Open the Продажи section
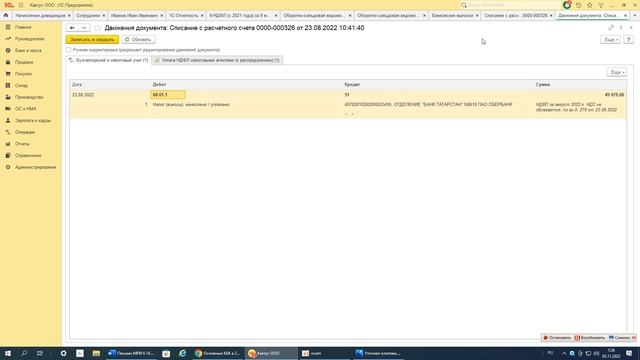Viewport: 640px width, 360px height. tap(24, 62)
